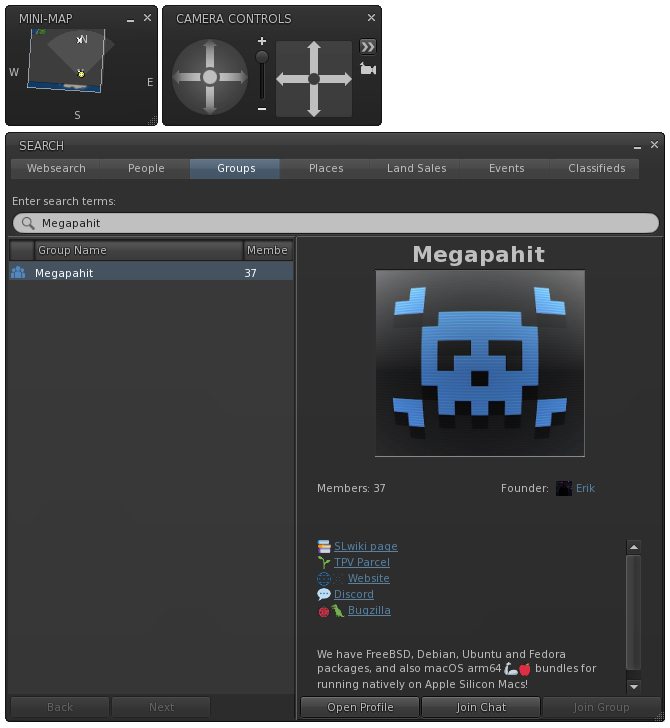
Task: Open the TPV Parcel link
Action: click(362, 562)
